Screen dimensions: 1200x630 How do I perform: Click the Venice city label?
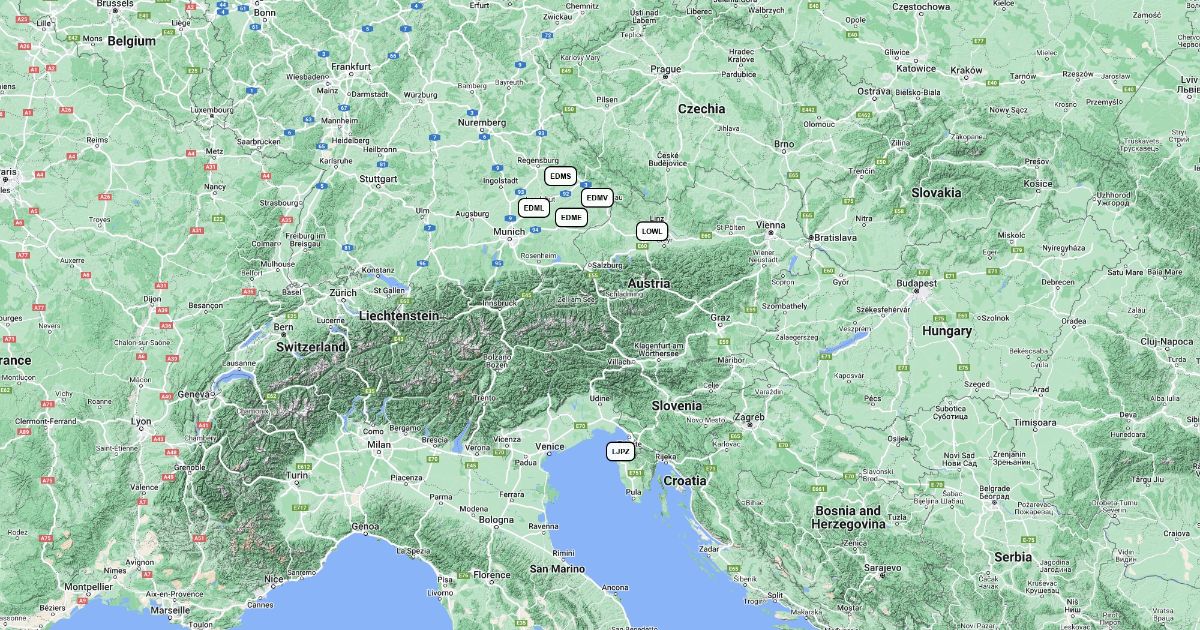[x=550, y=446]
